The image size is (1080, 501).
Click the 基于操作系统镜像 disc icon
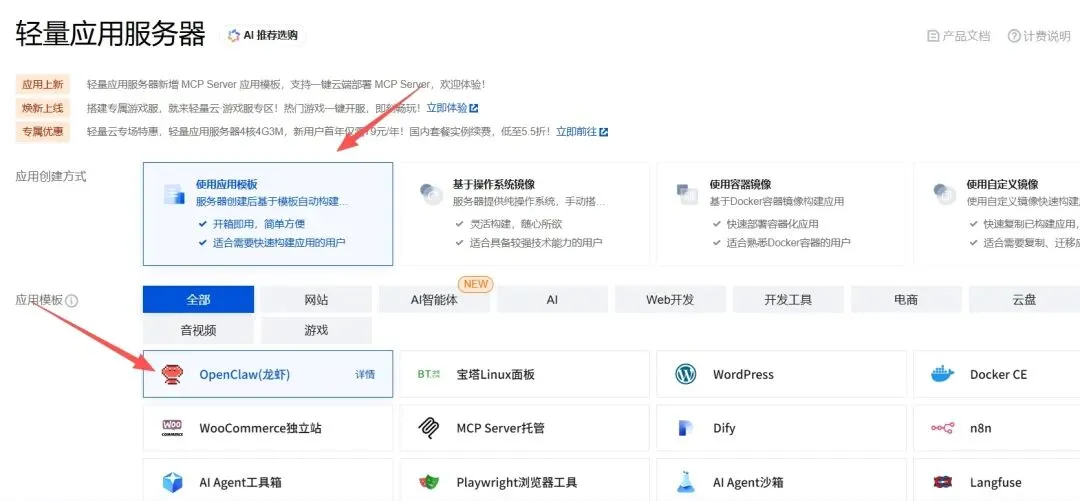click(431, 194)
